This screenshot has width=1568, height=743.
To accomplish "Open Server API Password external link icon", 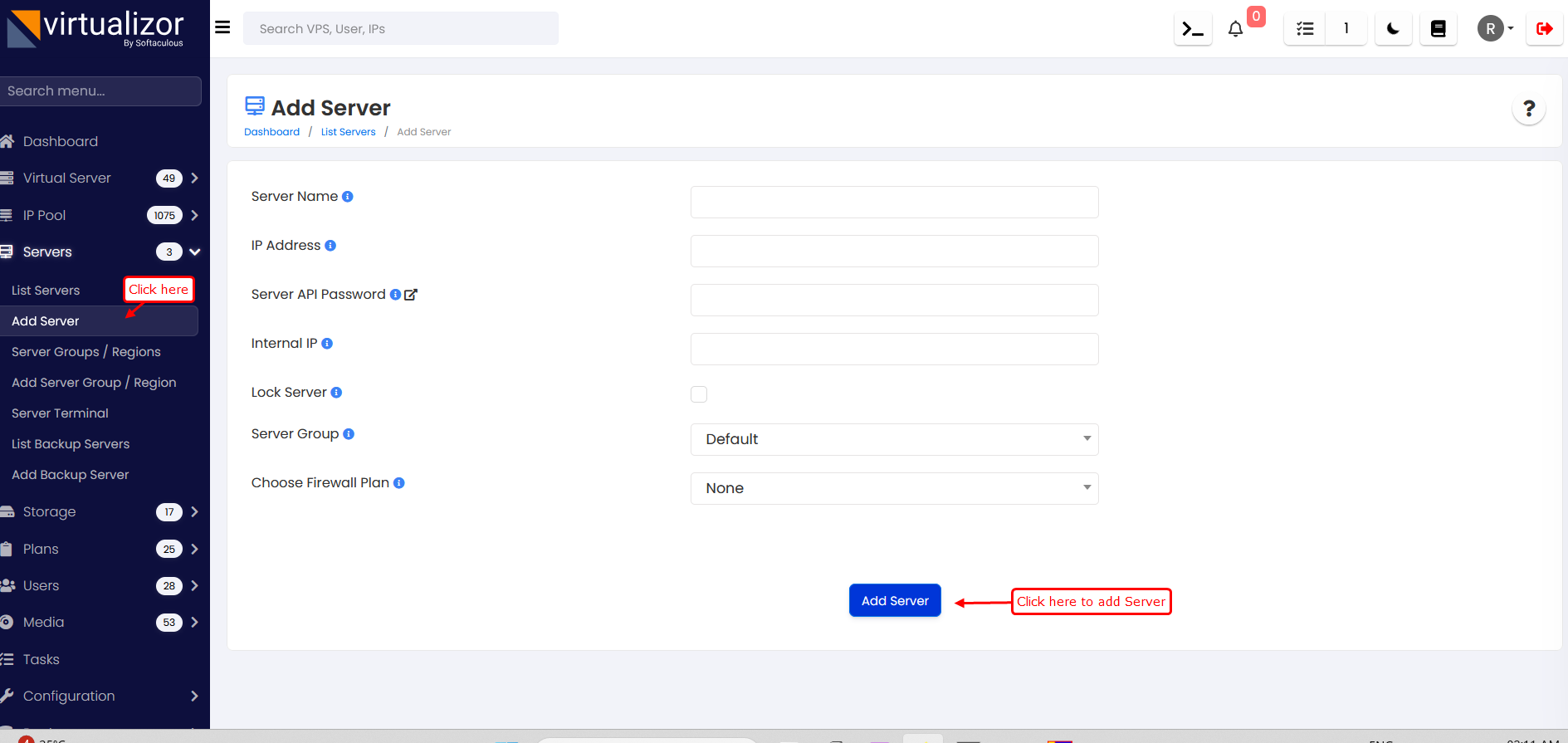I will click(x=411, y=295).
